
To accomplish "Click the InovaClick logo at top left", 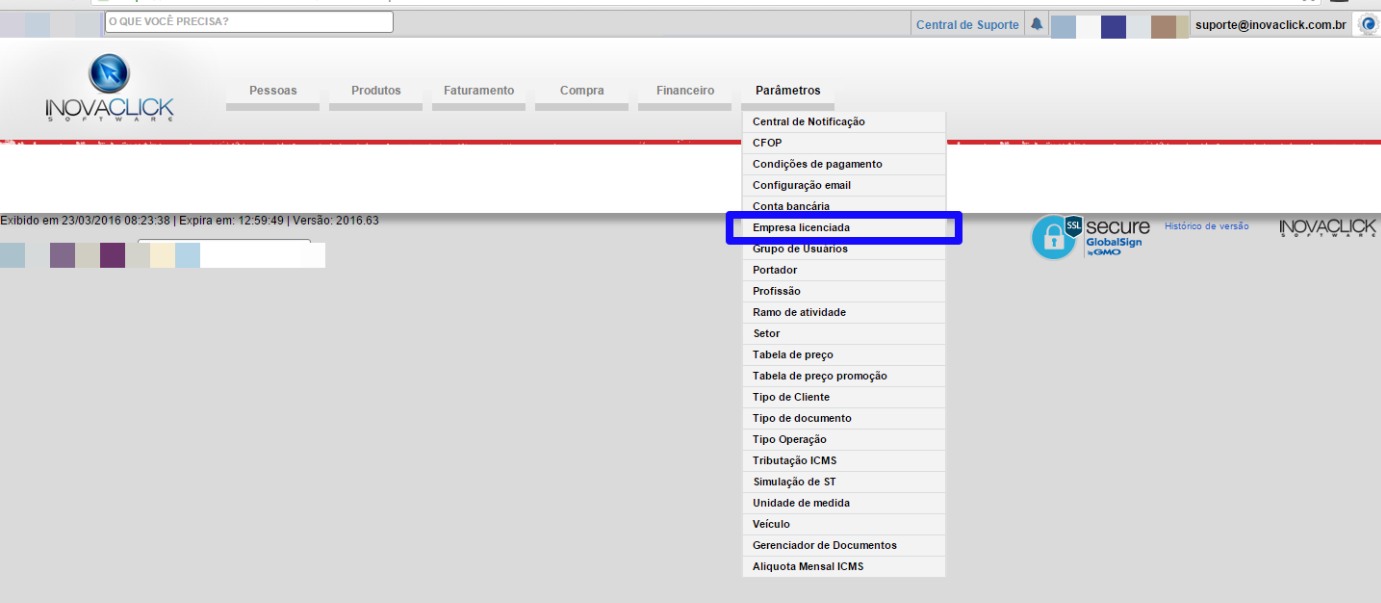I will pos(109,89).
